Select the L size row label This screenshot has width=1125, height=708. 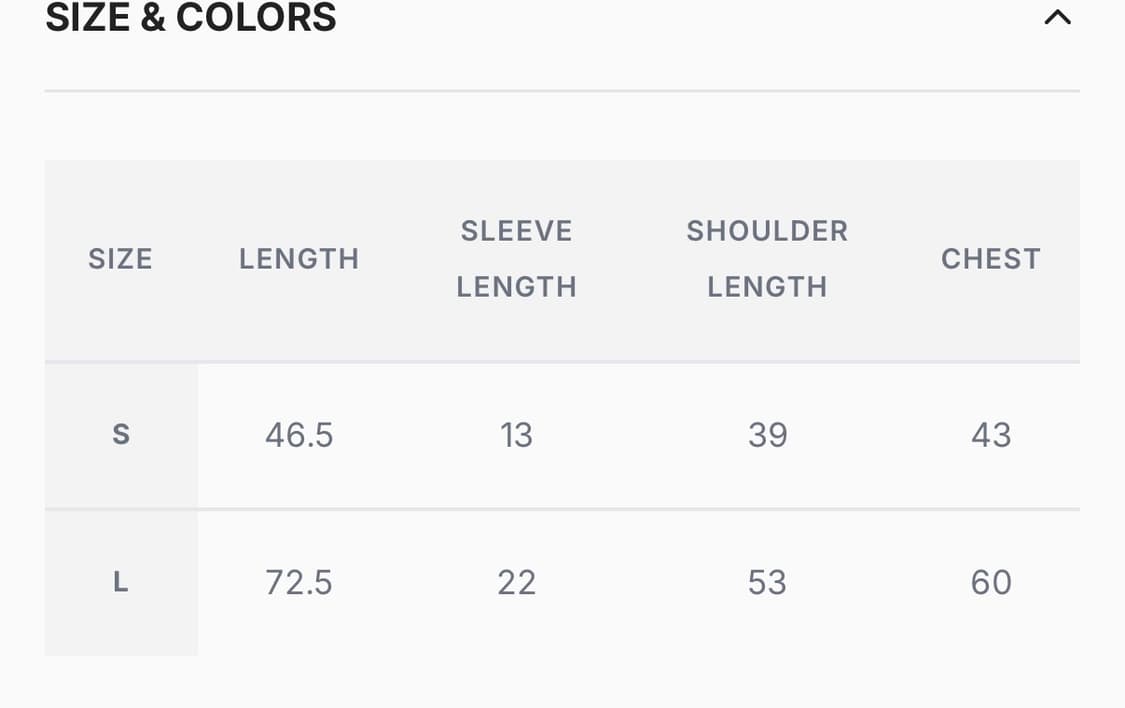tap(121, 582)
